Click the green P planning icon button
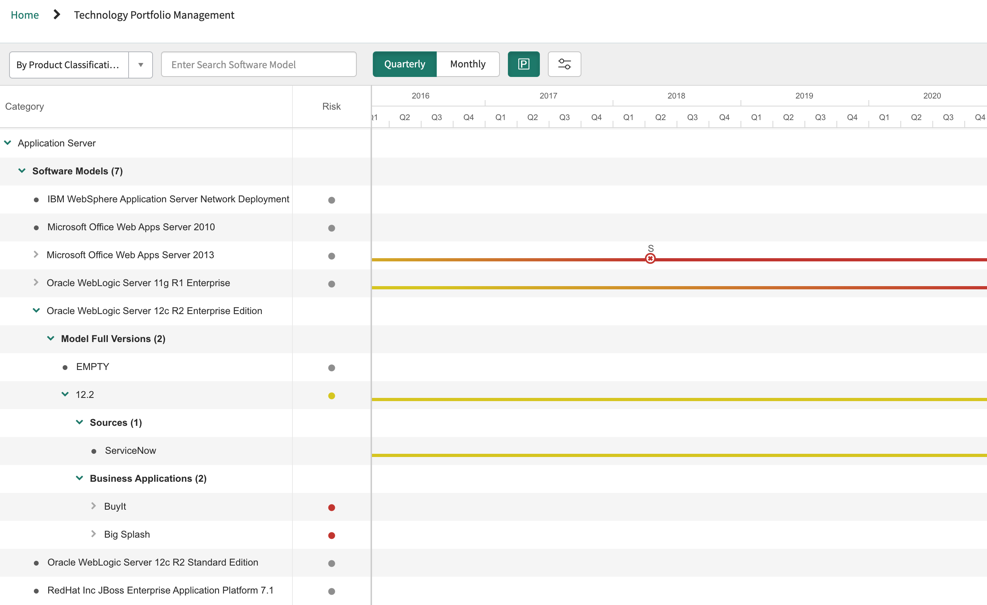 [x=524, y=64]
